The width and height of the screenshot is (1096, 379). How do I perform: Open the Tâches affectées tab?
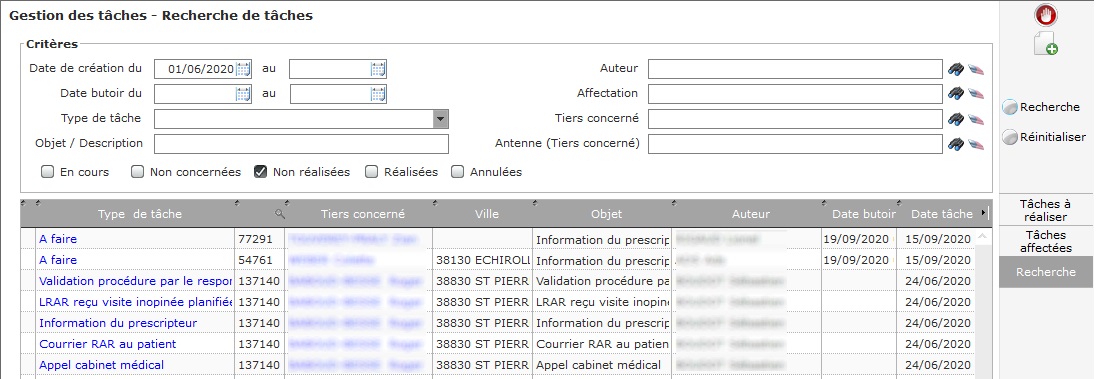click(x=1045, y=241)
